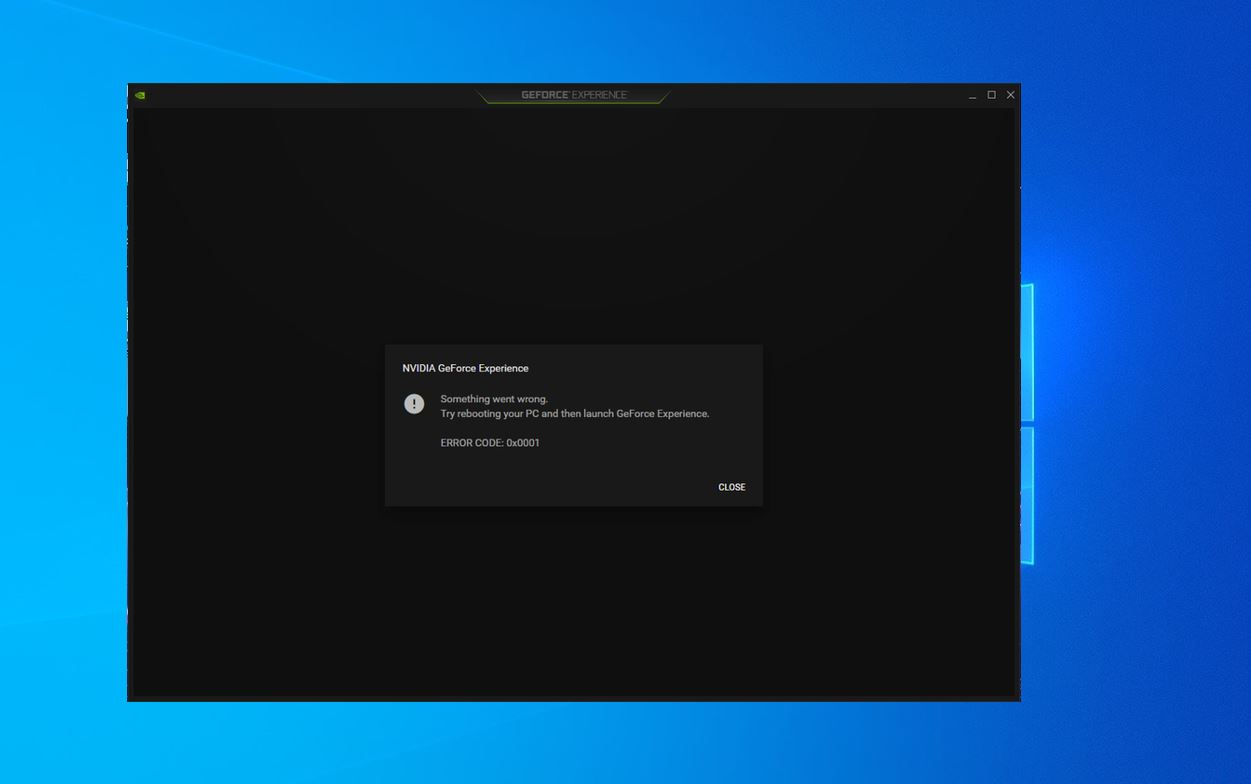Maximize the GeForce Experience window

pyautogui.click(x=991, y=95)
